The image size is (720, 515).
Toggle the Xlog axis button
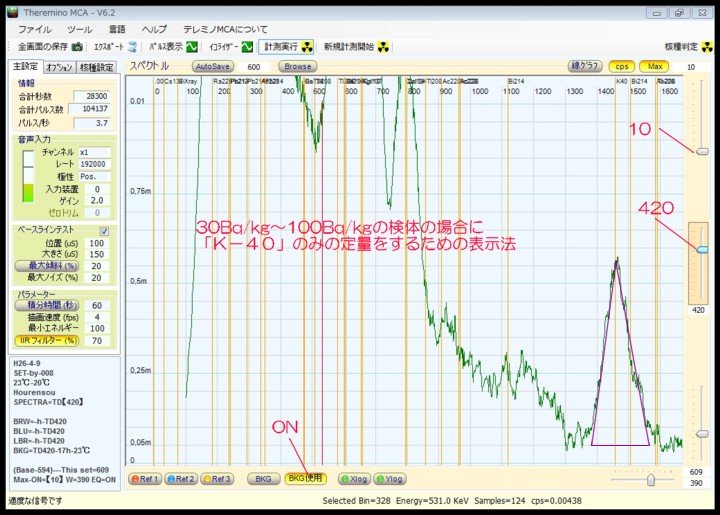pos(354,479)
